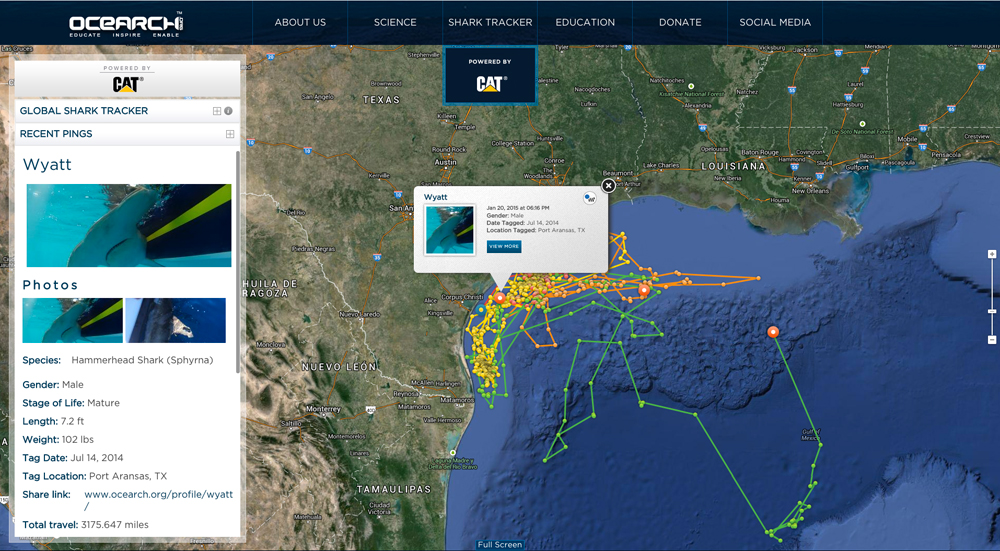Click the Tag Location Port Aransas text
The width and height of the screenshot is (1000, 551).
(x=94, y=476)
